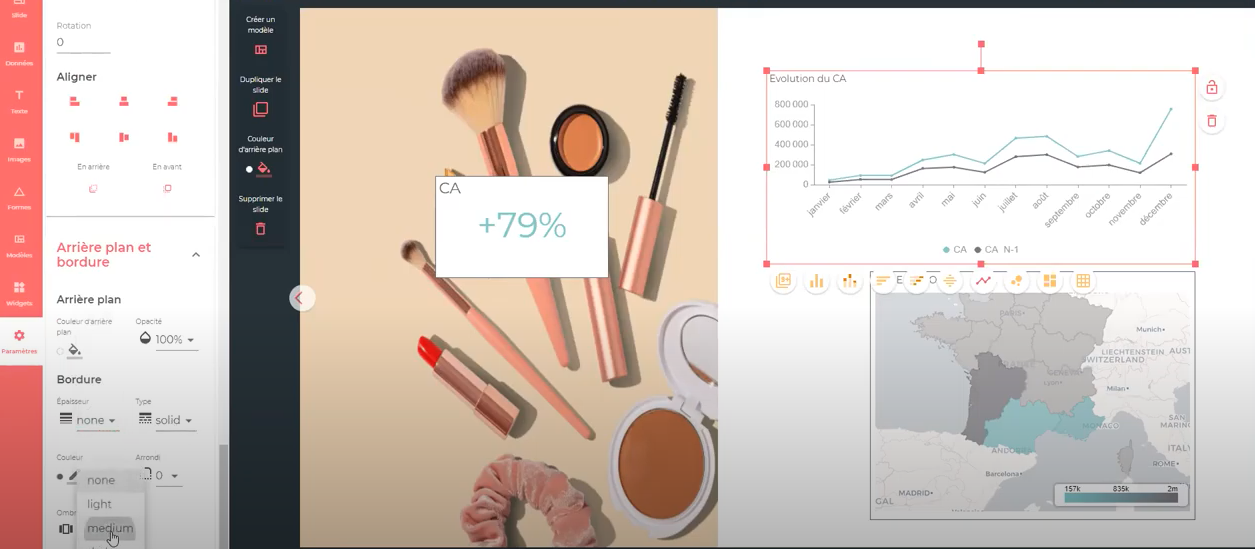Choose light from the thickness options
The image size is (1255, 549).
[100, 504]
